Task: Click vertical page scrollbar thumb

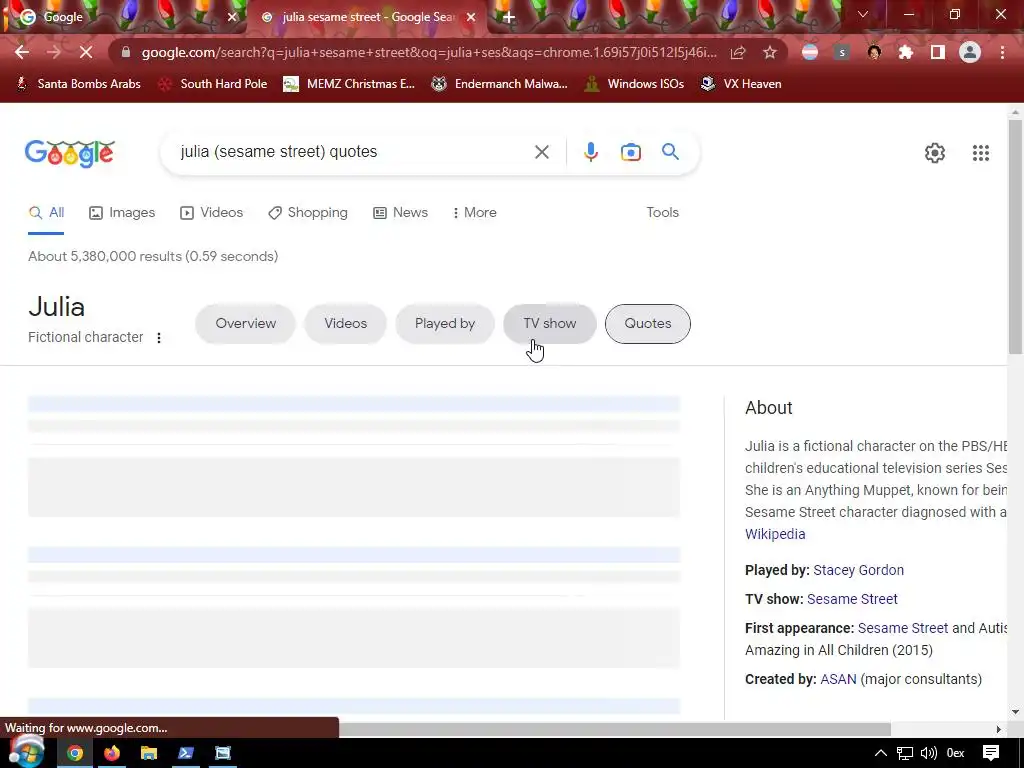Action: click(x=1015, y=237)
